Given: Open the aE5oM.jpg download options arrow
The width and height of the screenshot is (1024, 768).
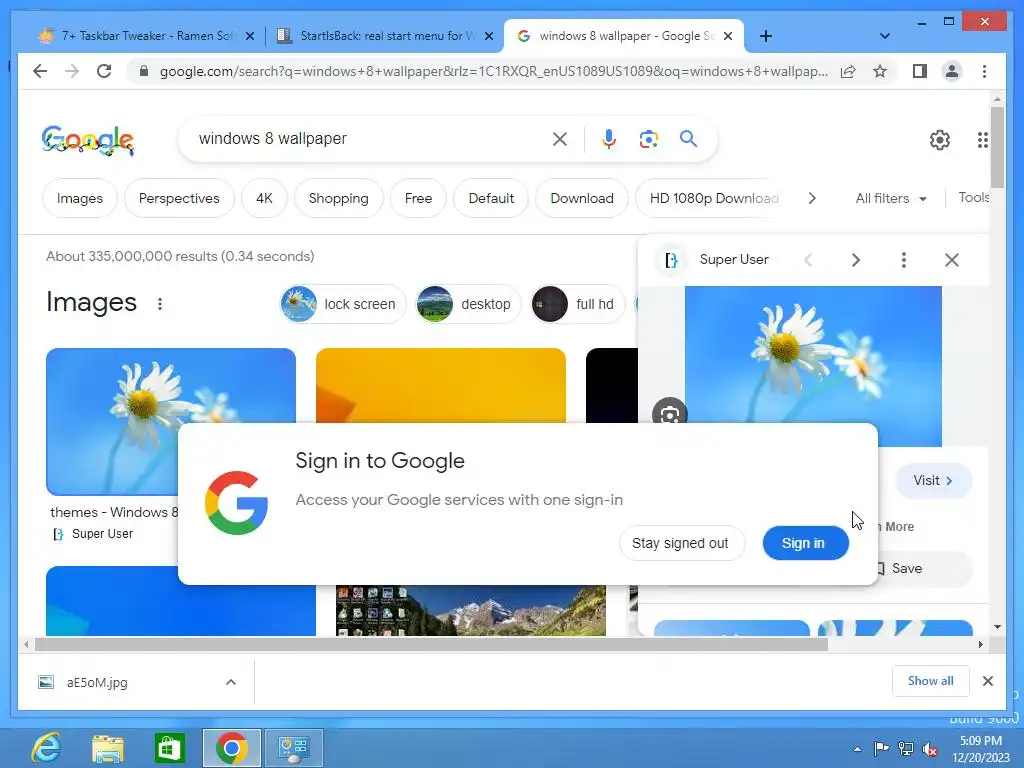Looking at the screenshot, I should pos(231,682).
